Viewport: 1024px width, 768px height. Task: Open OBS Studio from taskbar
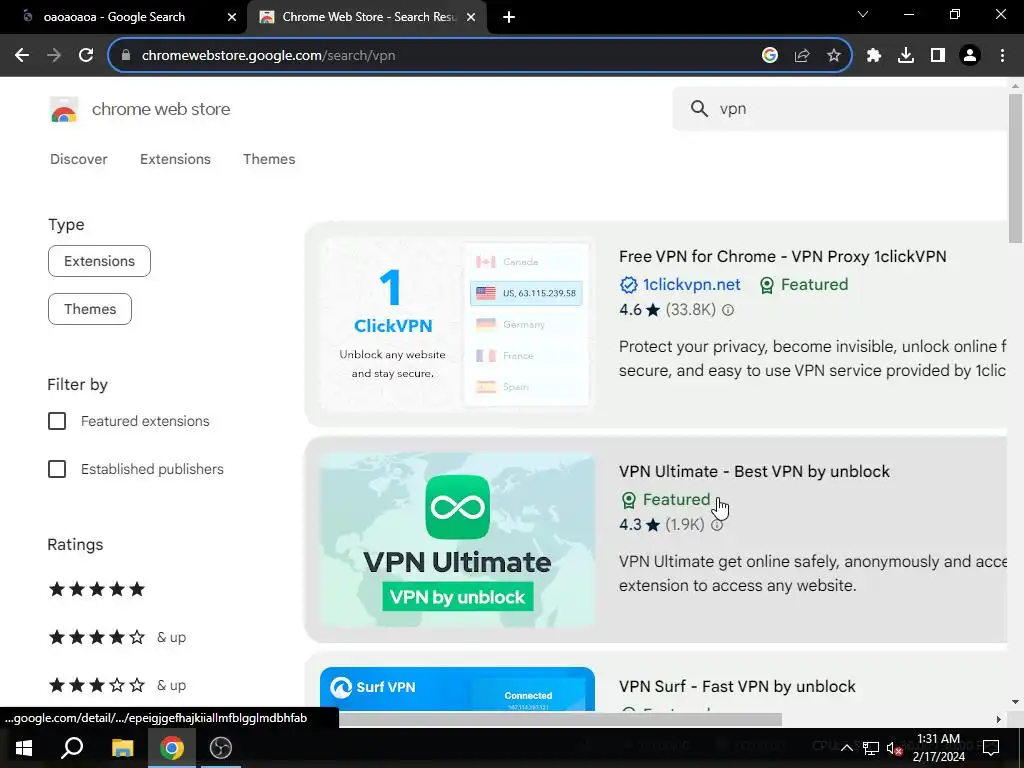221,748
